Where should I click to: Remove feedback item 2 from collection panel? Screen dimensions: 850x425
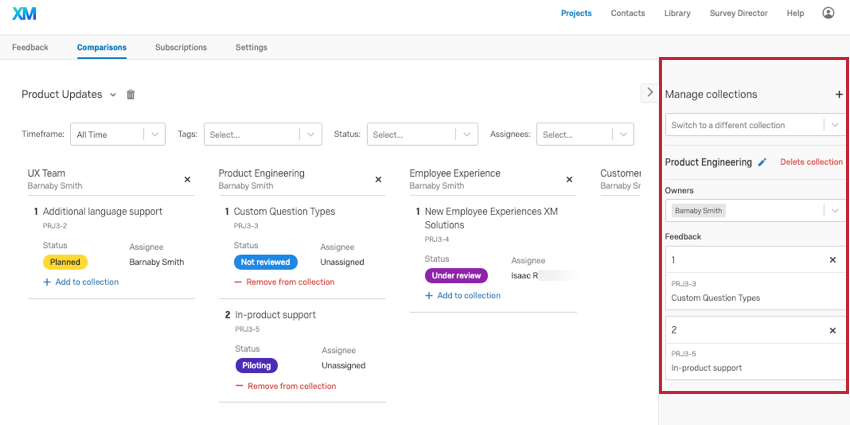click(x=832, y=330)
